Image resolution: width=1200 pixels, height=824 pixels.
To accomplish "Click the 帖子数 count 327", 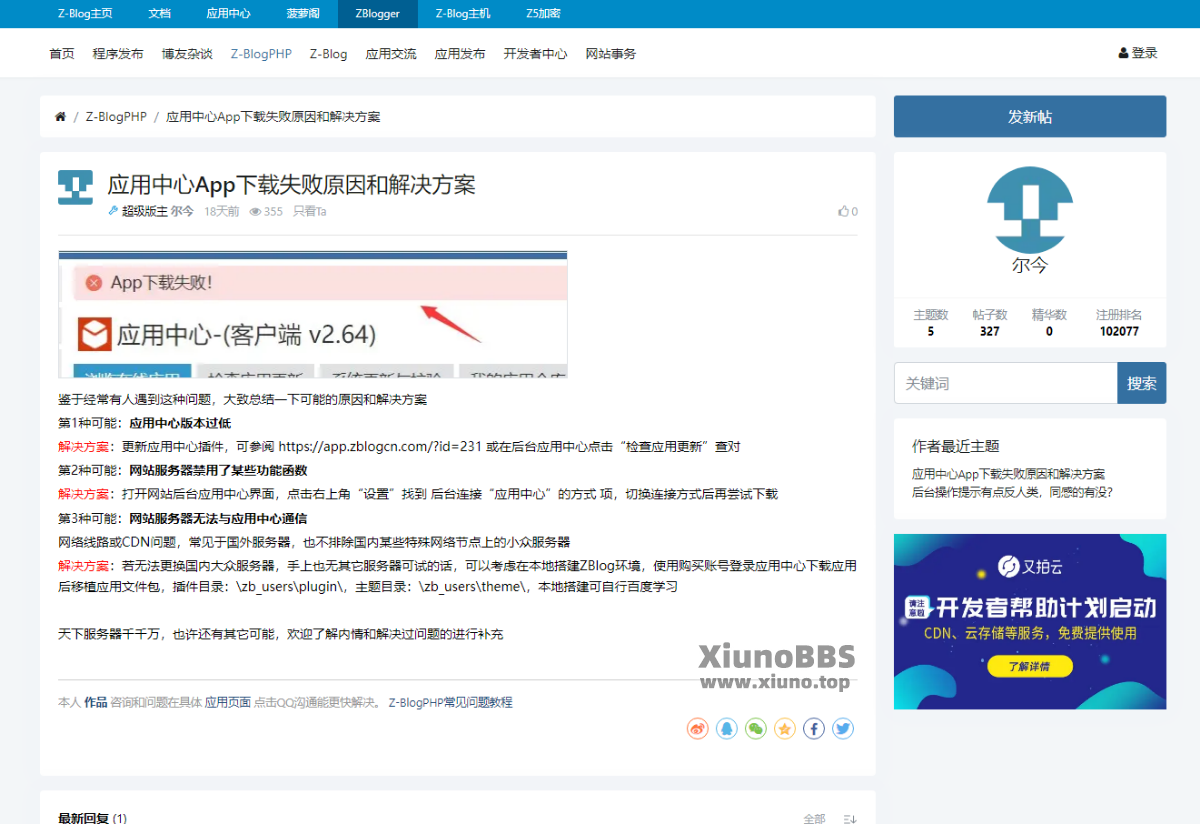I will (x=990, y=331).
